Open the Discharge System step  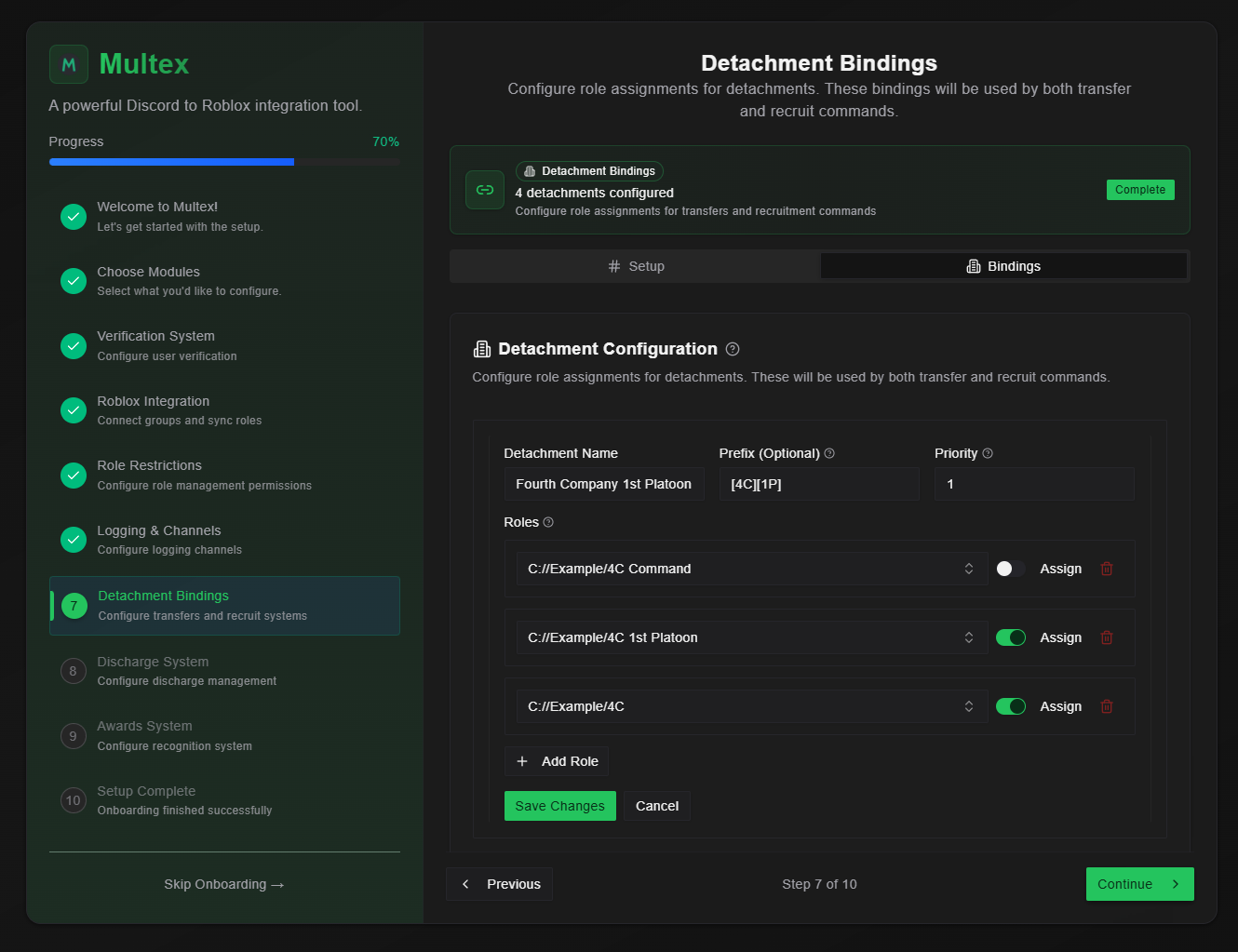pyautogui.click(x=224, y=671)
